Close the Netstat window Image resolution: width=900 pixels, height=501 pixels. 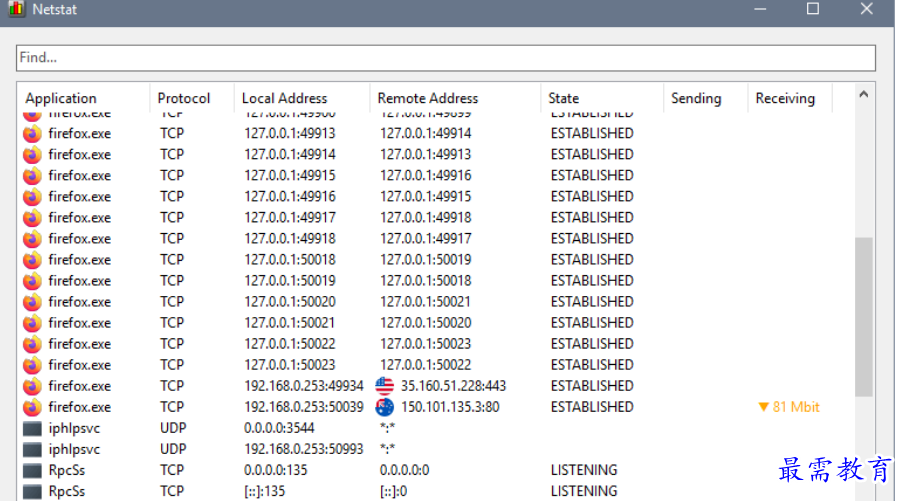(867, 9)
